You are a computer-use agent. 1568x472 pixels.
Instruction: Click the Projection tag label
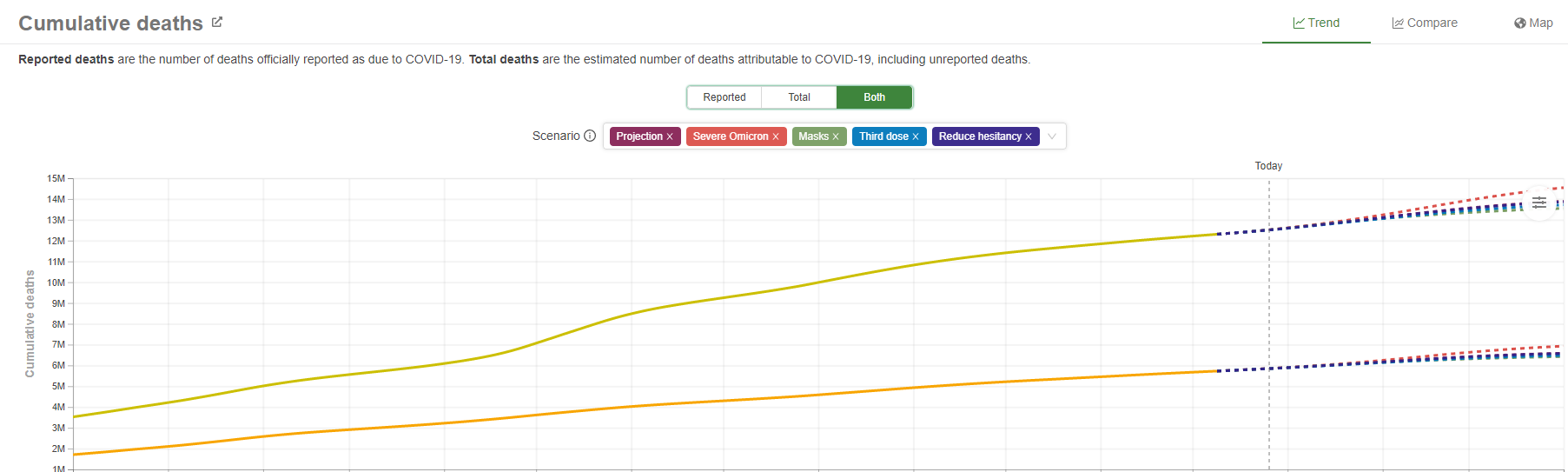tap(639, 136)
